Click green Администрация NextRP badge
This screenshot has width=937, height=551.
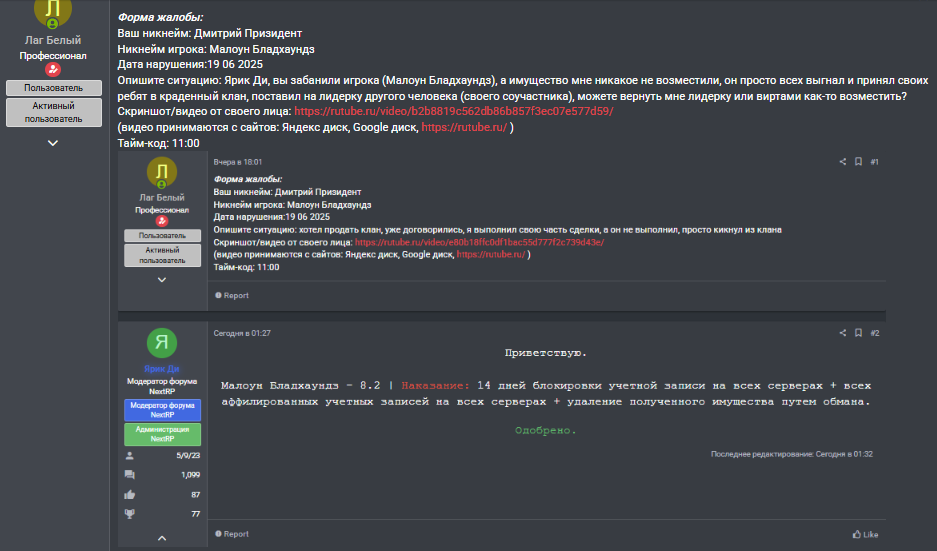click(163, 434)
